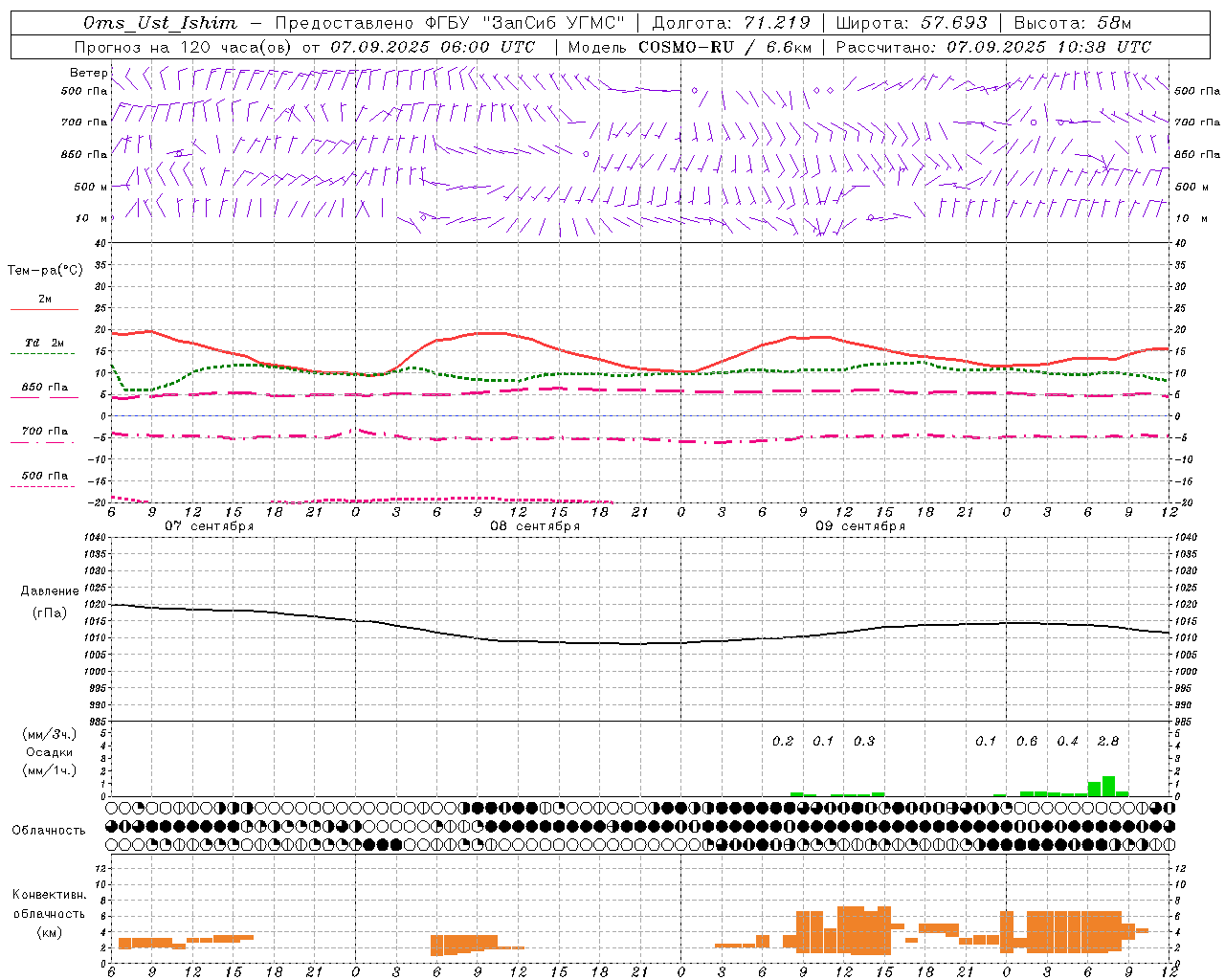
Task: Click the 08 сентября date label
Action: click(x=535, y=526)
